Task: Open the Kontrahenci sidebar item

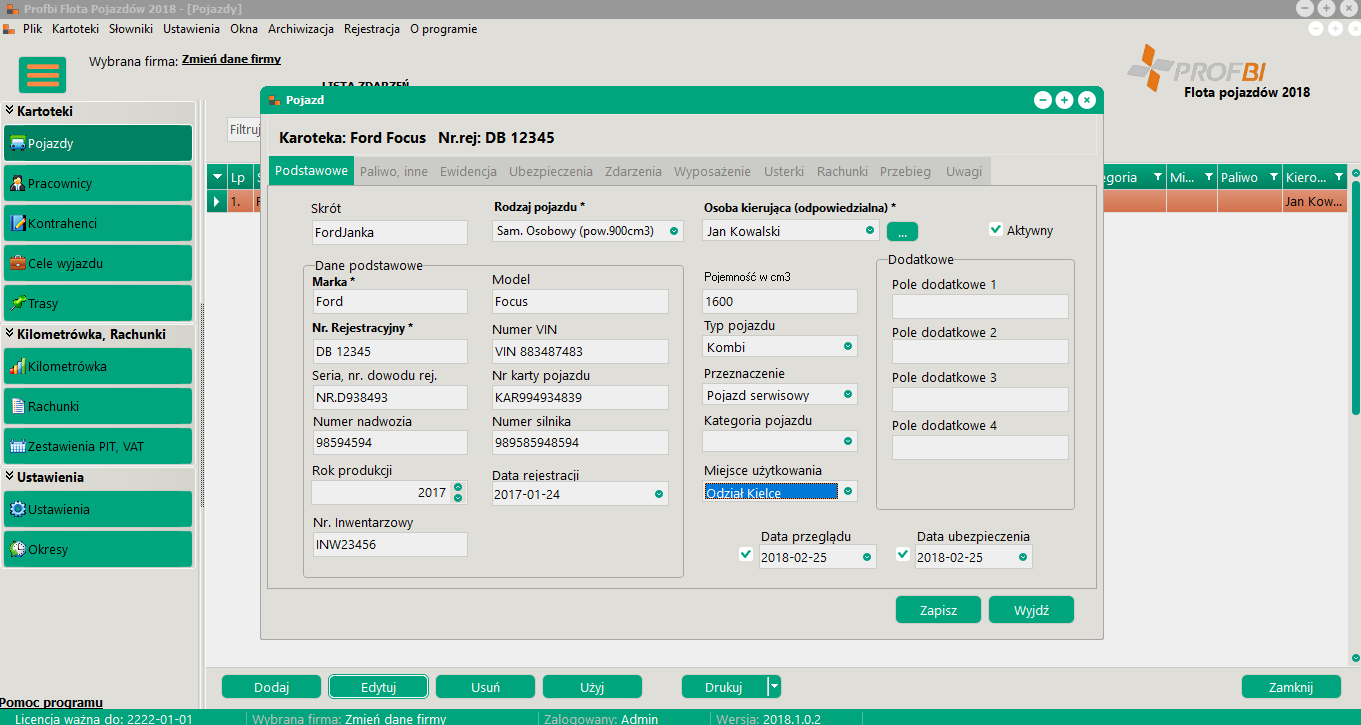Action: pos(98,224)
